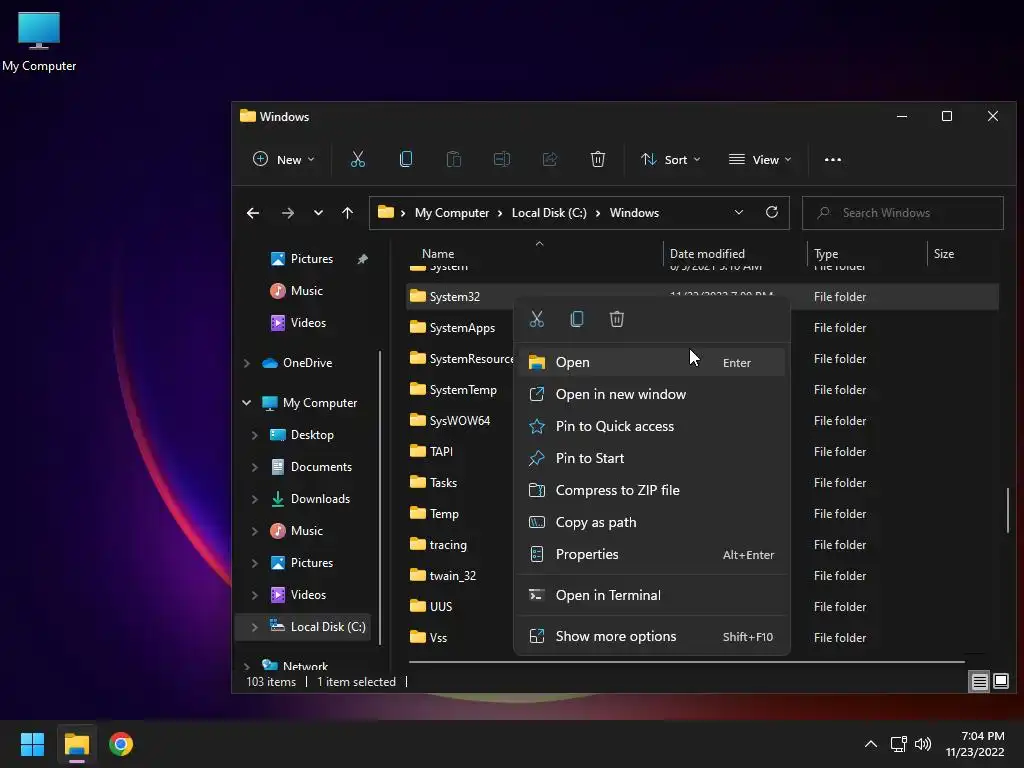
Task: Click the Rename icon in the Explorer toolbar
Action: point(502,159)
